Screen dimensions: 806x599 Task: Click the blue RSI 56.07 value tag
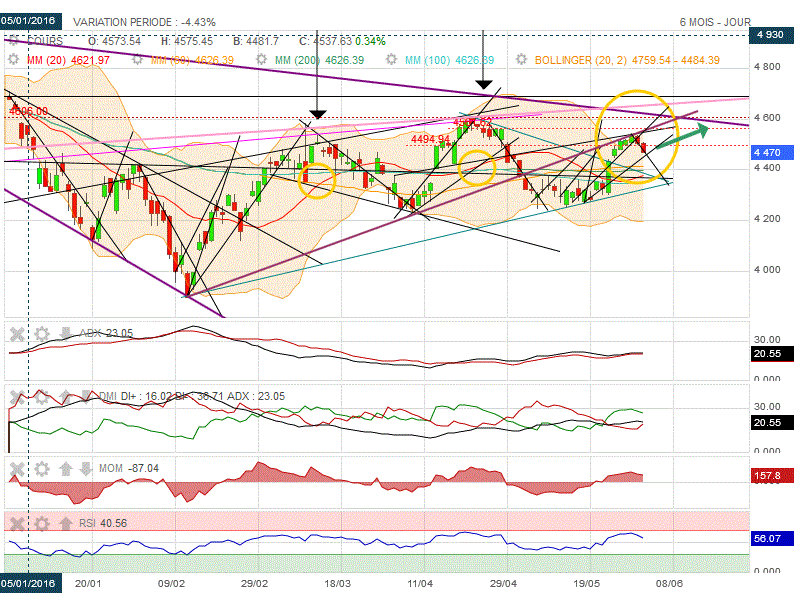coord(771,538)
